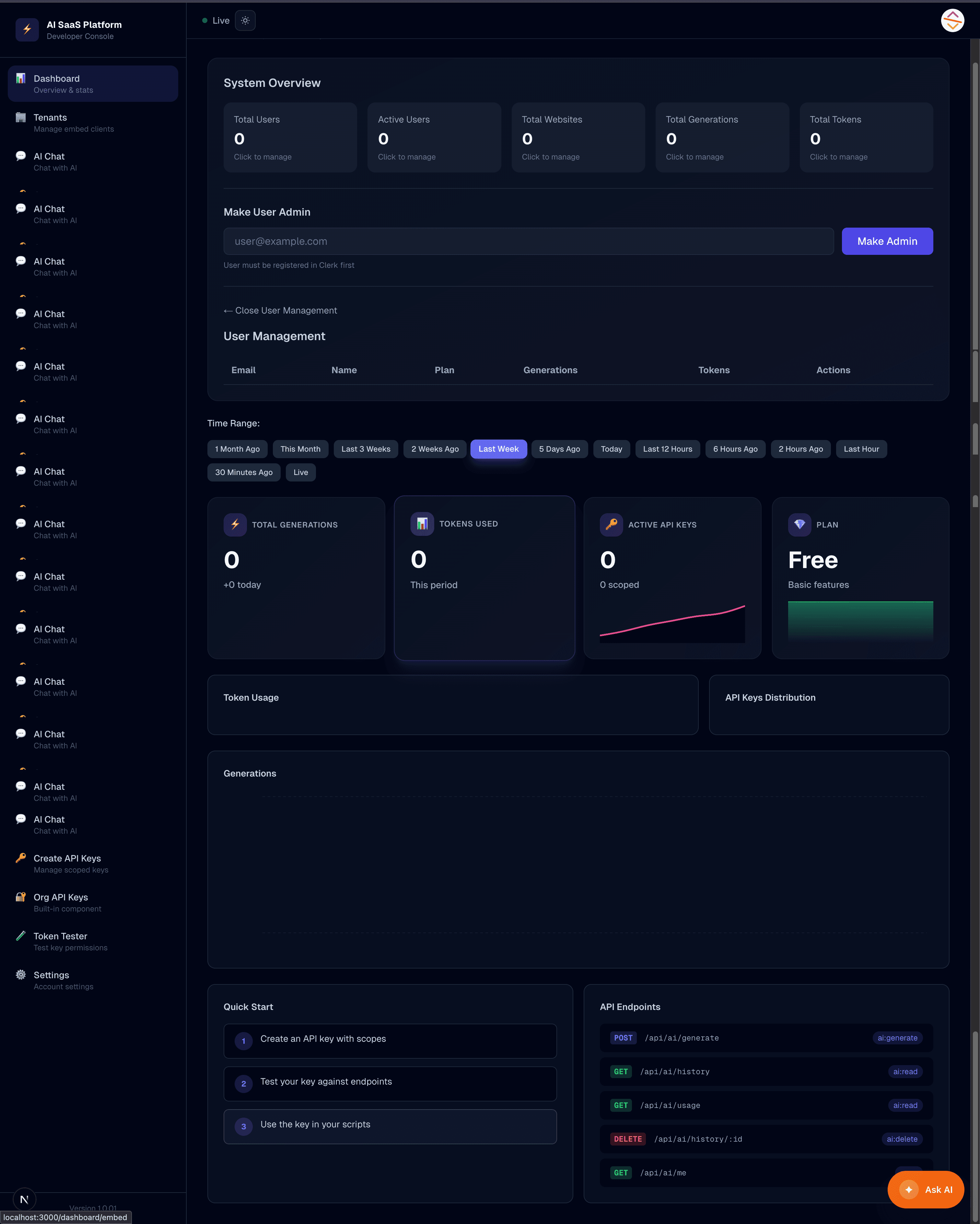Screen dimensions: 980x1224
Task: Click the Settings gear icon
Action: pos(21,975)
